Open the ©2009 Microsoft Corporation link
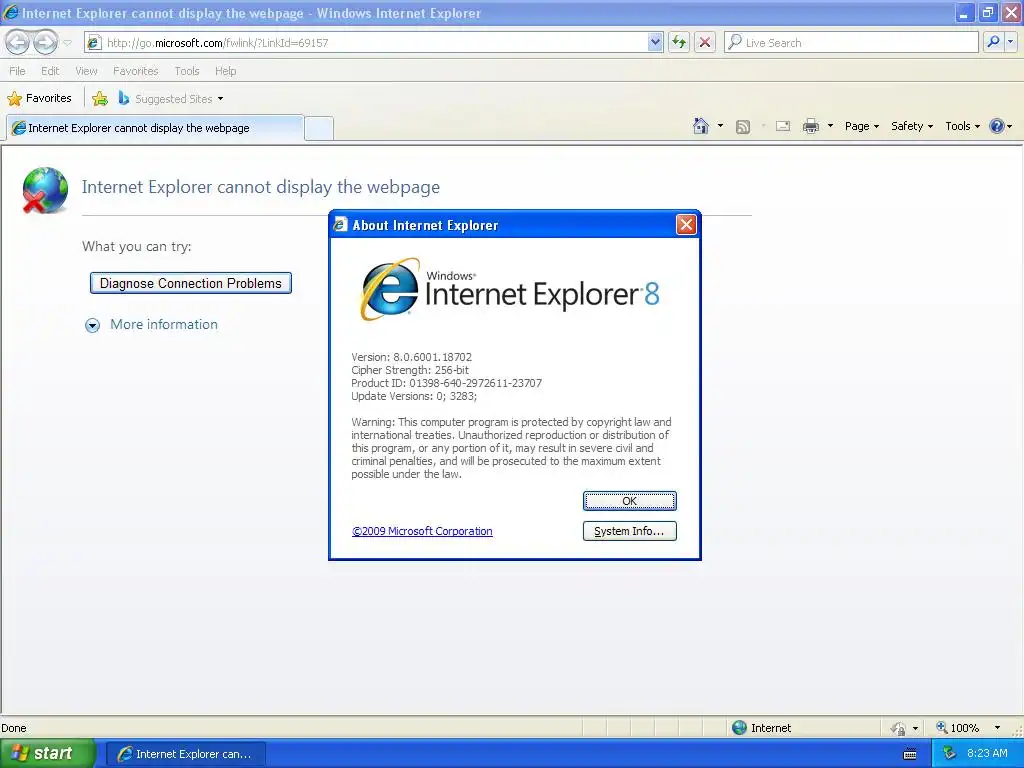 click(x=422, y=531)
